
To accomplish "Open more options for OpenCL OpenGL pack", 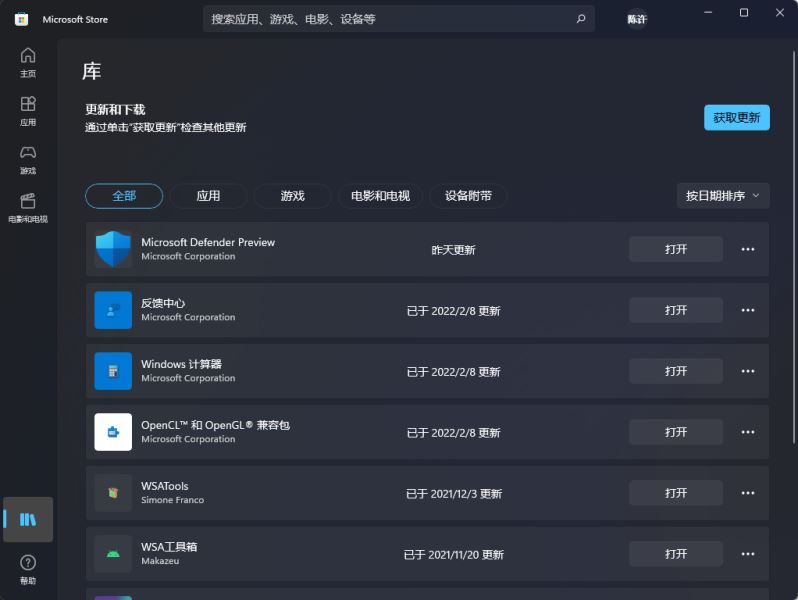I will pos(748,432).
